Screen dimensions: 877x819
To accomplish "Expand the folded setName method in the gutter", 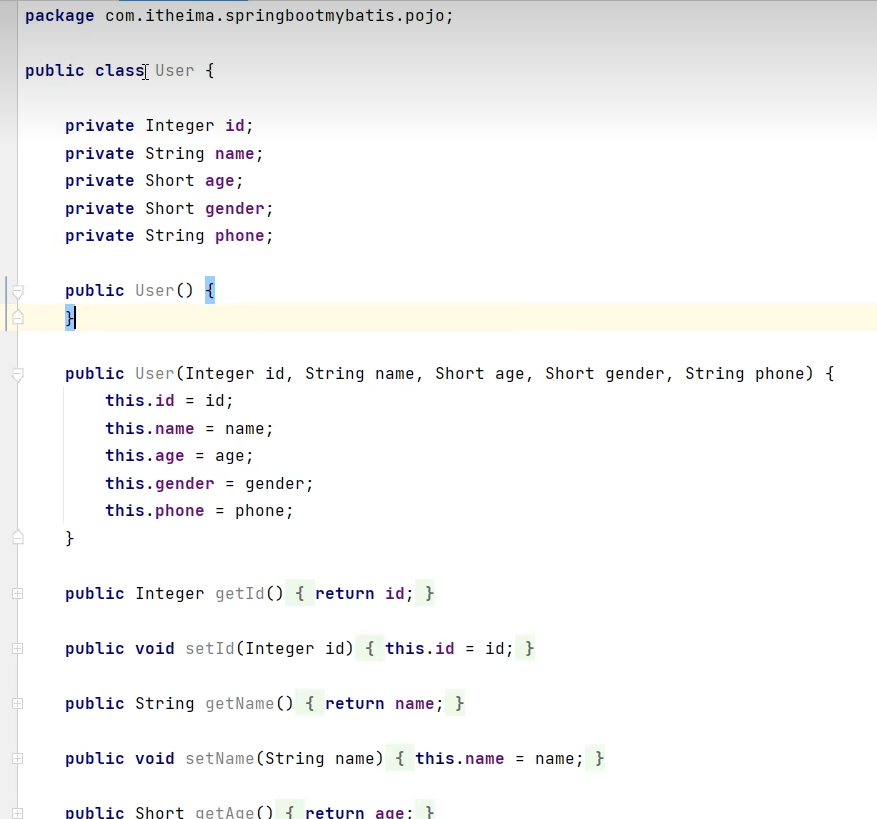I will 17,759.
